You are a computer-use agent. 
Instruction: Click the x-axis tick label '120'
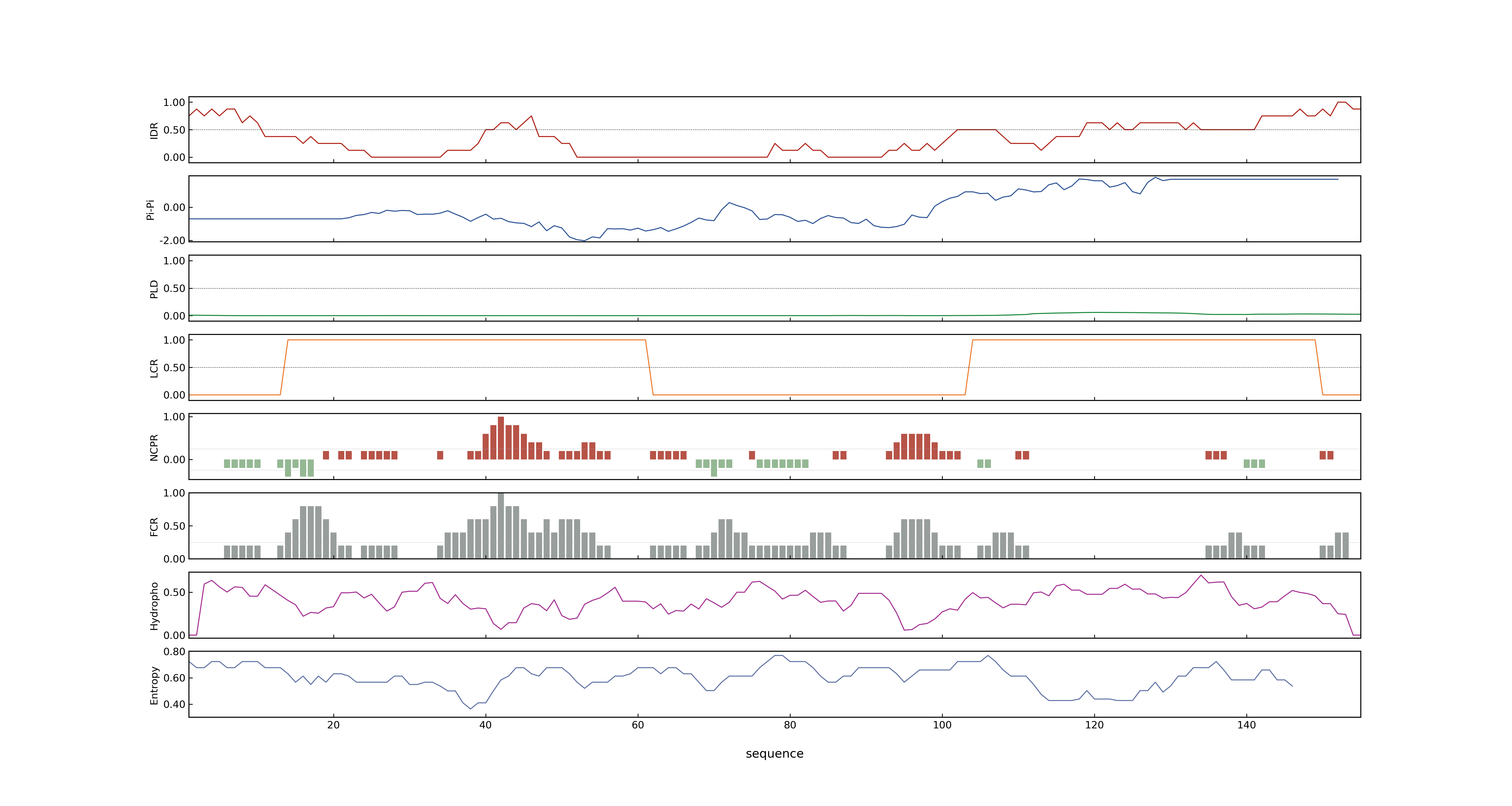pos(1094,725)
